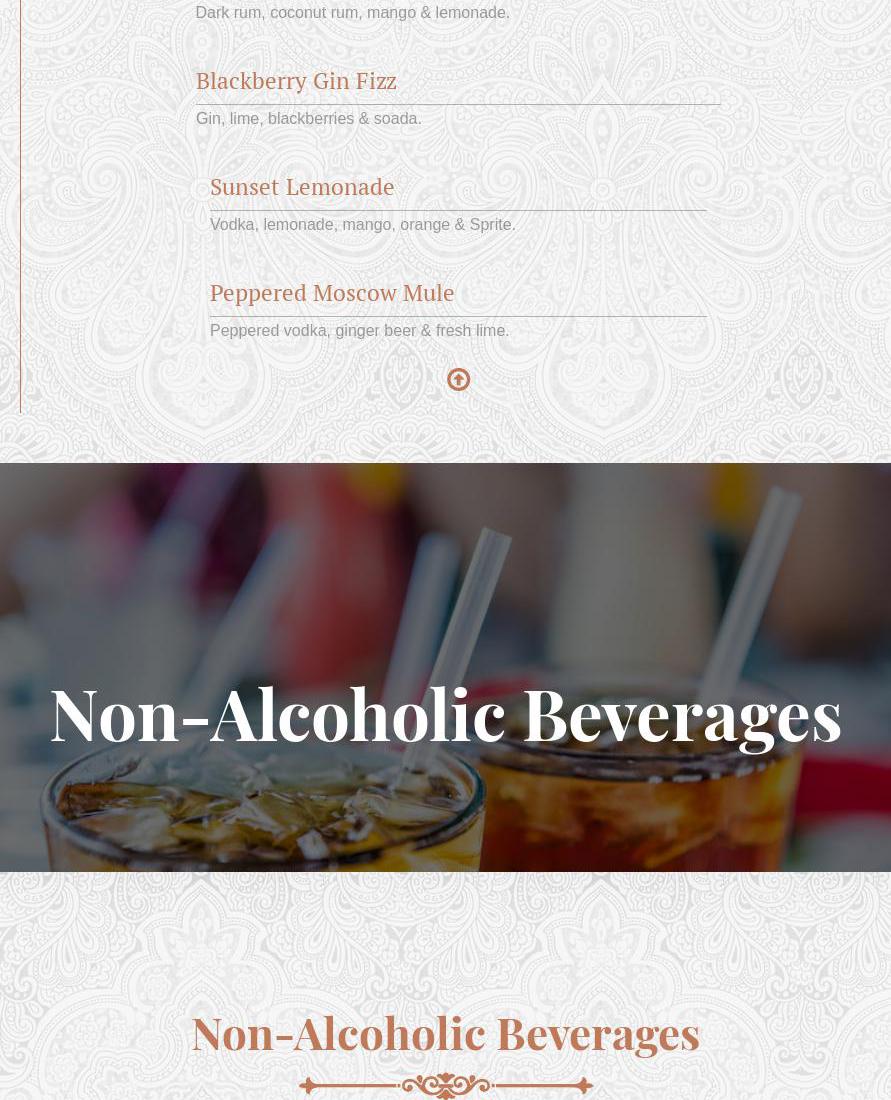
Task: Click the vodka, lemonade, mango description text
Action: tap(363, 224)
